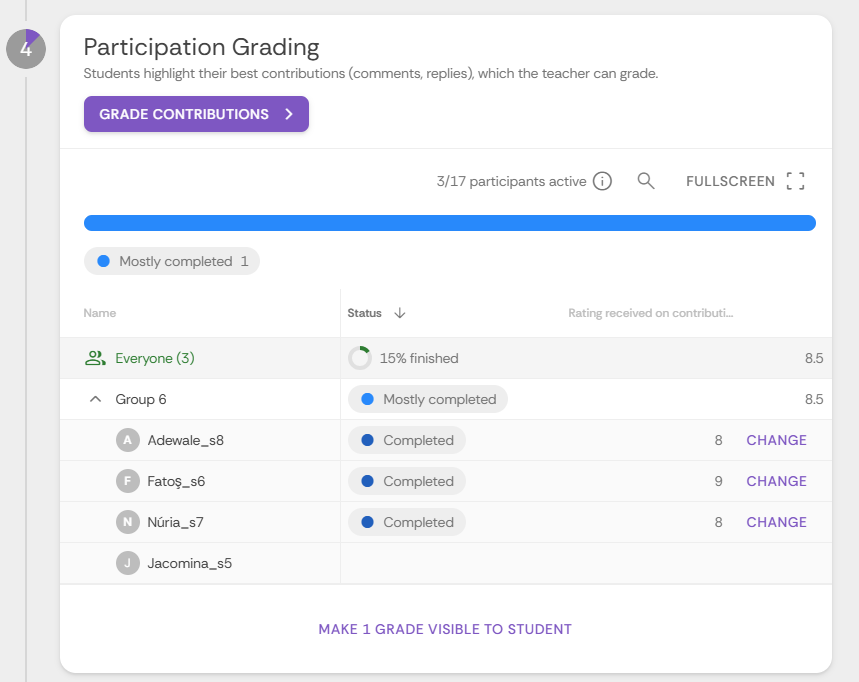
Task: Click the 15% finished text
Action: tap(419, 358)
